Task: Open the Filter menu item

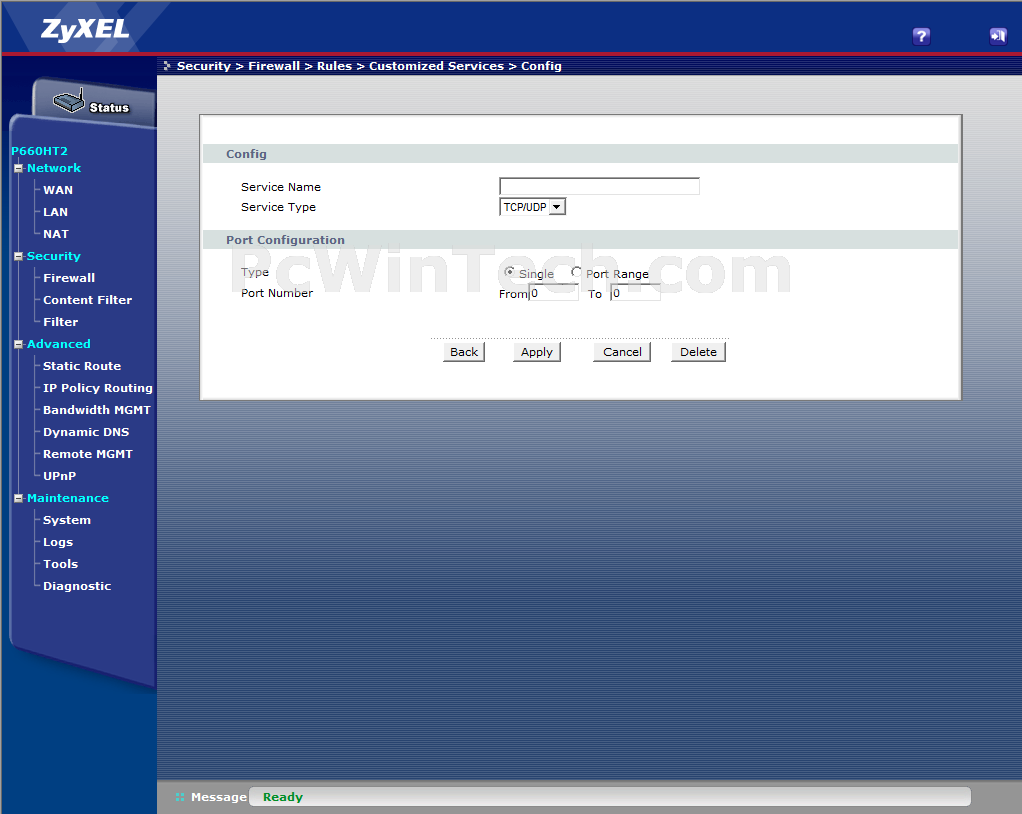Action: [61, 322]
